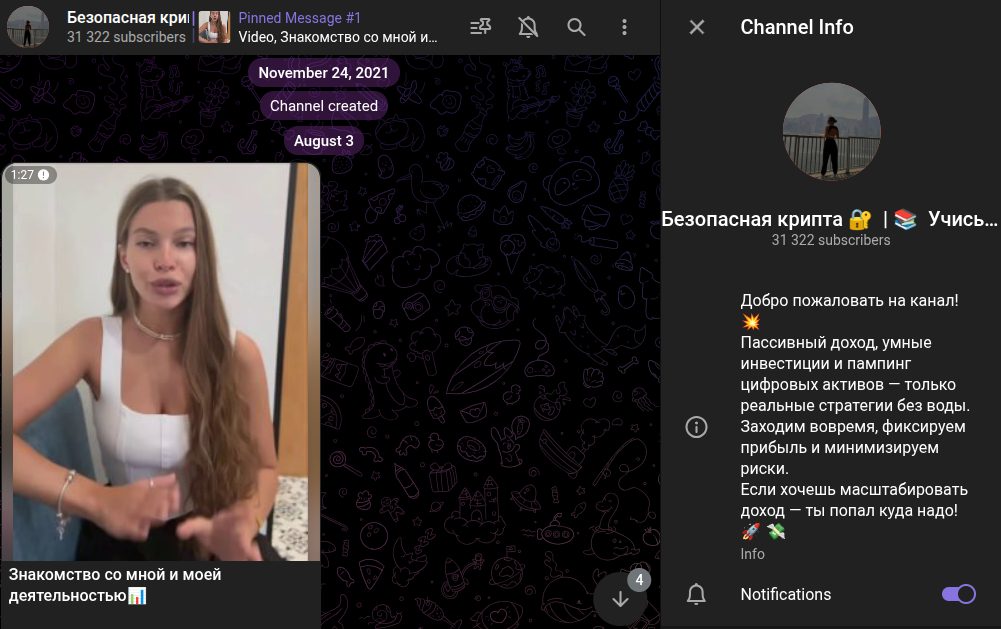Screen dimensions: 1001x629
Task: Click the channel title in Channel Info
Action: tap(830, 218)
